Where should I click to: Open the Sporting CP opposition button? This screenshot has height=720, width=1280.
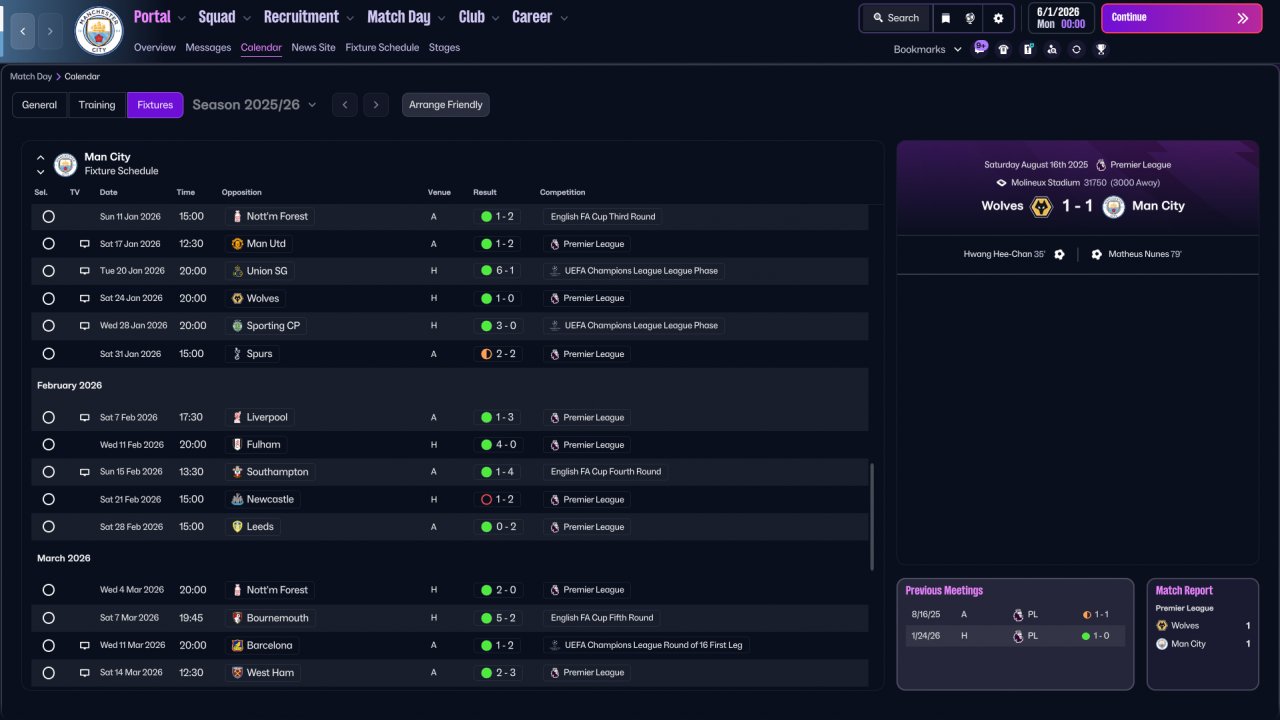click(x=266, y=326)
